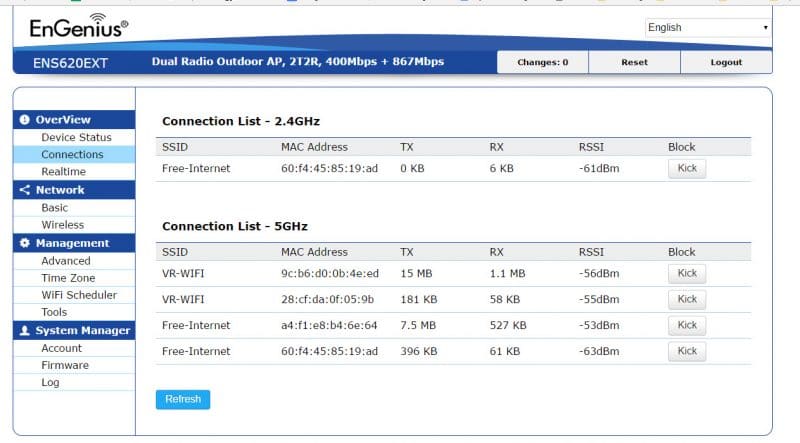
Task: Open the Device Status page
Action: [76, 137]
